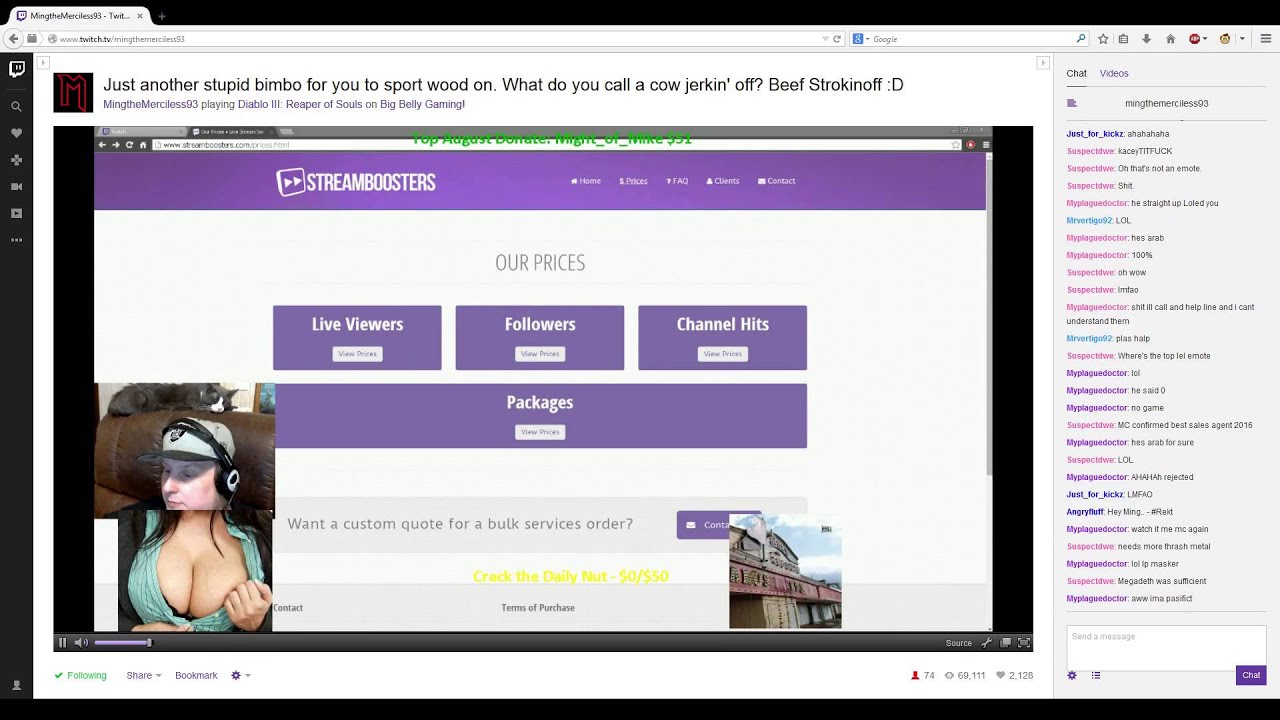The height and width of the screenshot is (720, 1280).
Task: Go back using browser back button
Action: 13,39
